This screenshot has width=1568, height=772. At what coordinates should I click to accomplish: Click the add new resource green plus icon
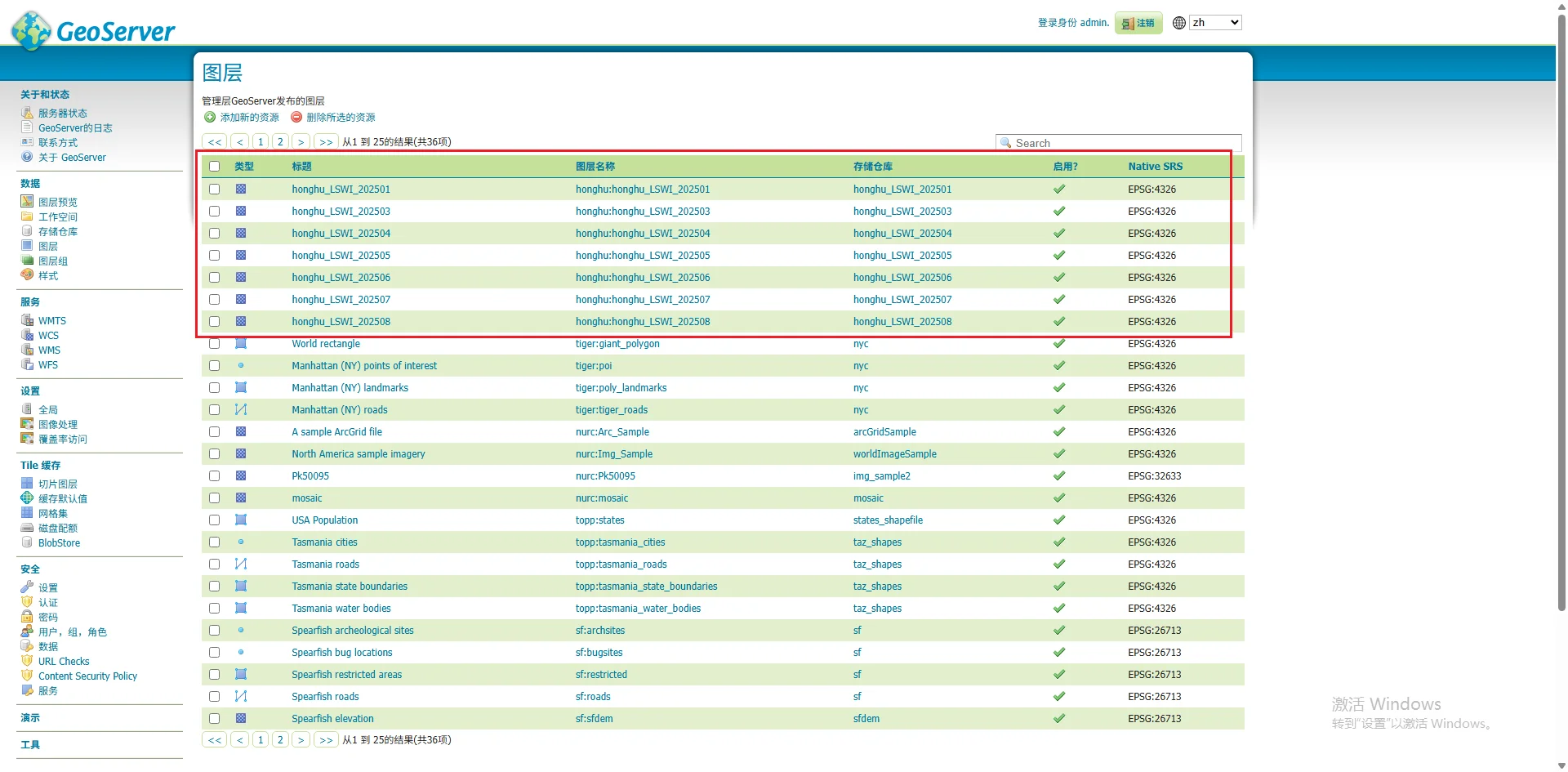[x=210, y=118]
